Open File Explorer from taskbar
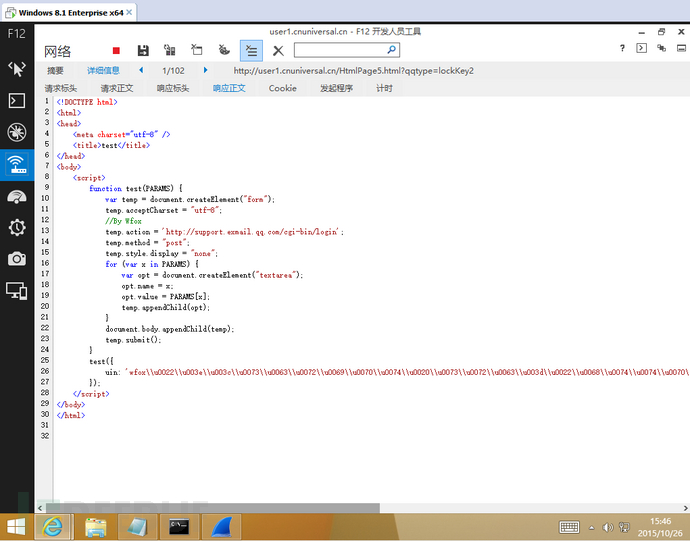 [x=95, y=527]
